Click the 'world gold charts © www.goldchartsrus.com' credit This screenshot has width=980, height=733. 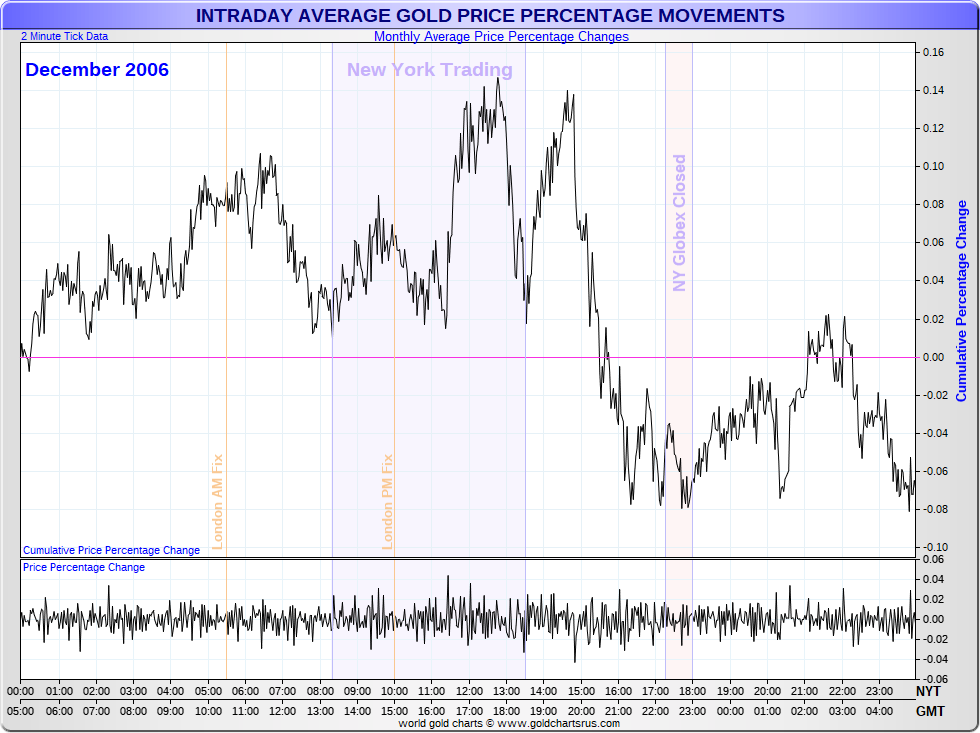509,724
